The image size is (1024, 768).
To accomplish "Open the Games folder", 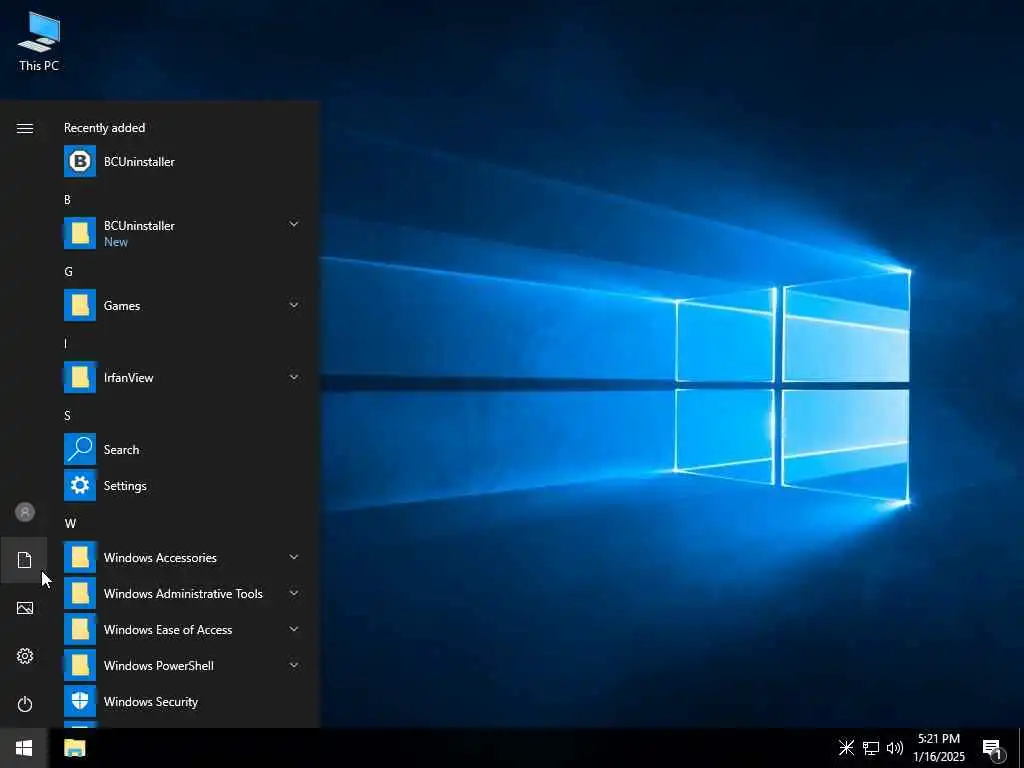I will coord(184,306).
